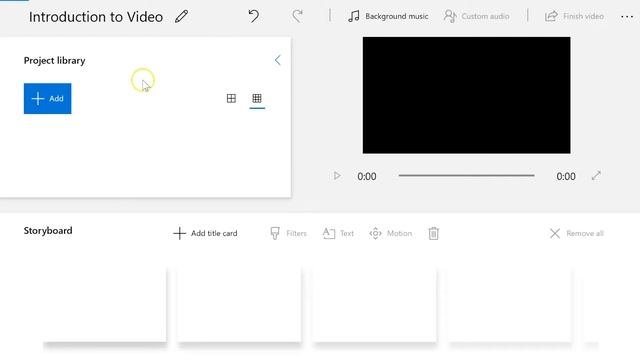
Task: Open Motion effects for clip
Action: [x=390, y=233]
